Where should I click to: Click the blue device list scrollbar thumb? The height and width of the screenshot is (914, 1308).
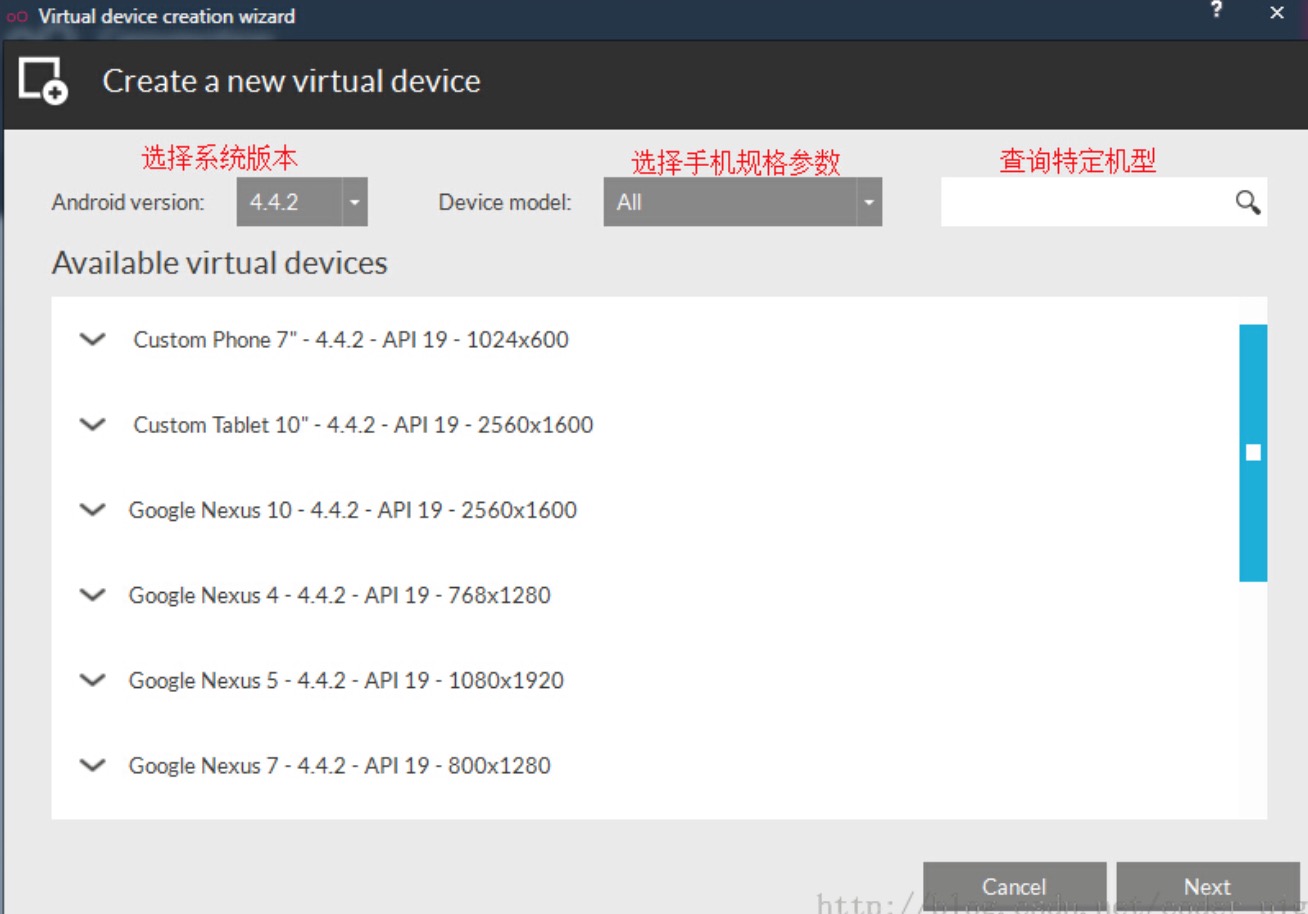coord(1253,452)
